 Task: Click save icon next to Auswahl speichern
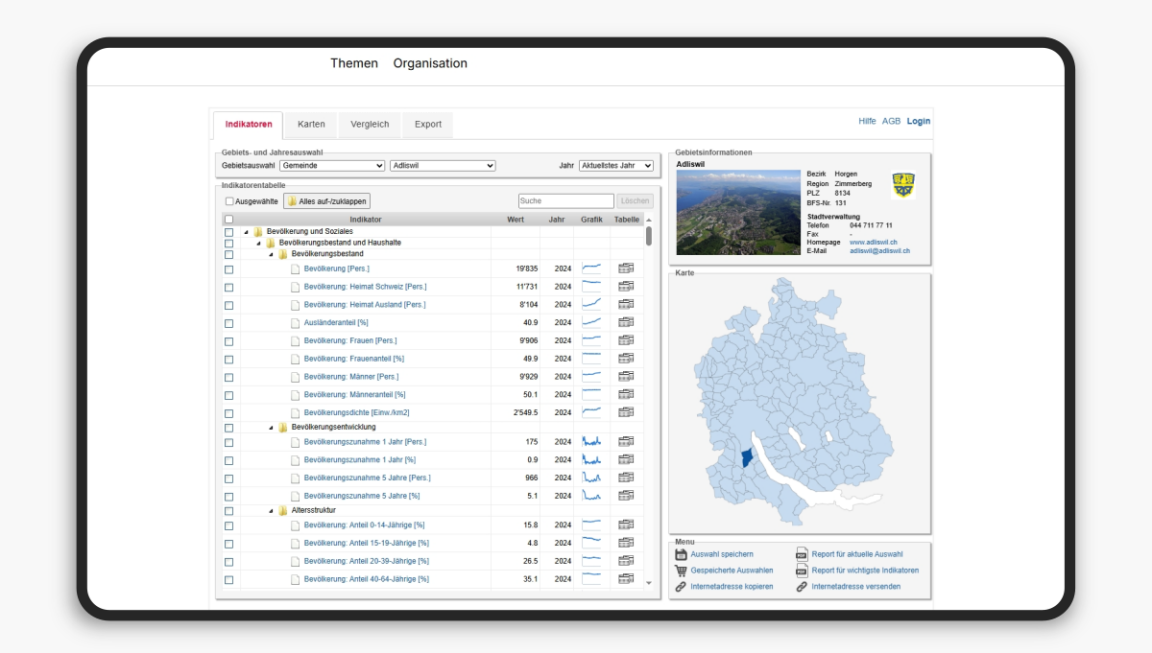681,554
